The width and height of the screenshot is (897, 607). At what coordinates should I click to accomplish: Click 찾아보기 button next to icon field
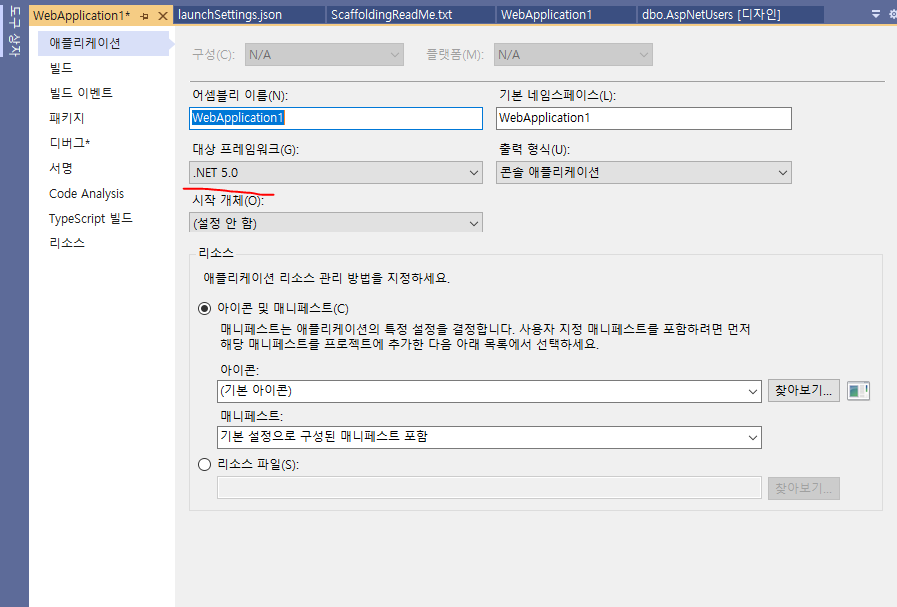point(804,391)
